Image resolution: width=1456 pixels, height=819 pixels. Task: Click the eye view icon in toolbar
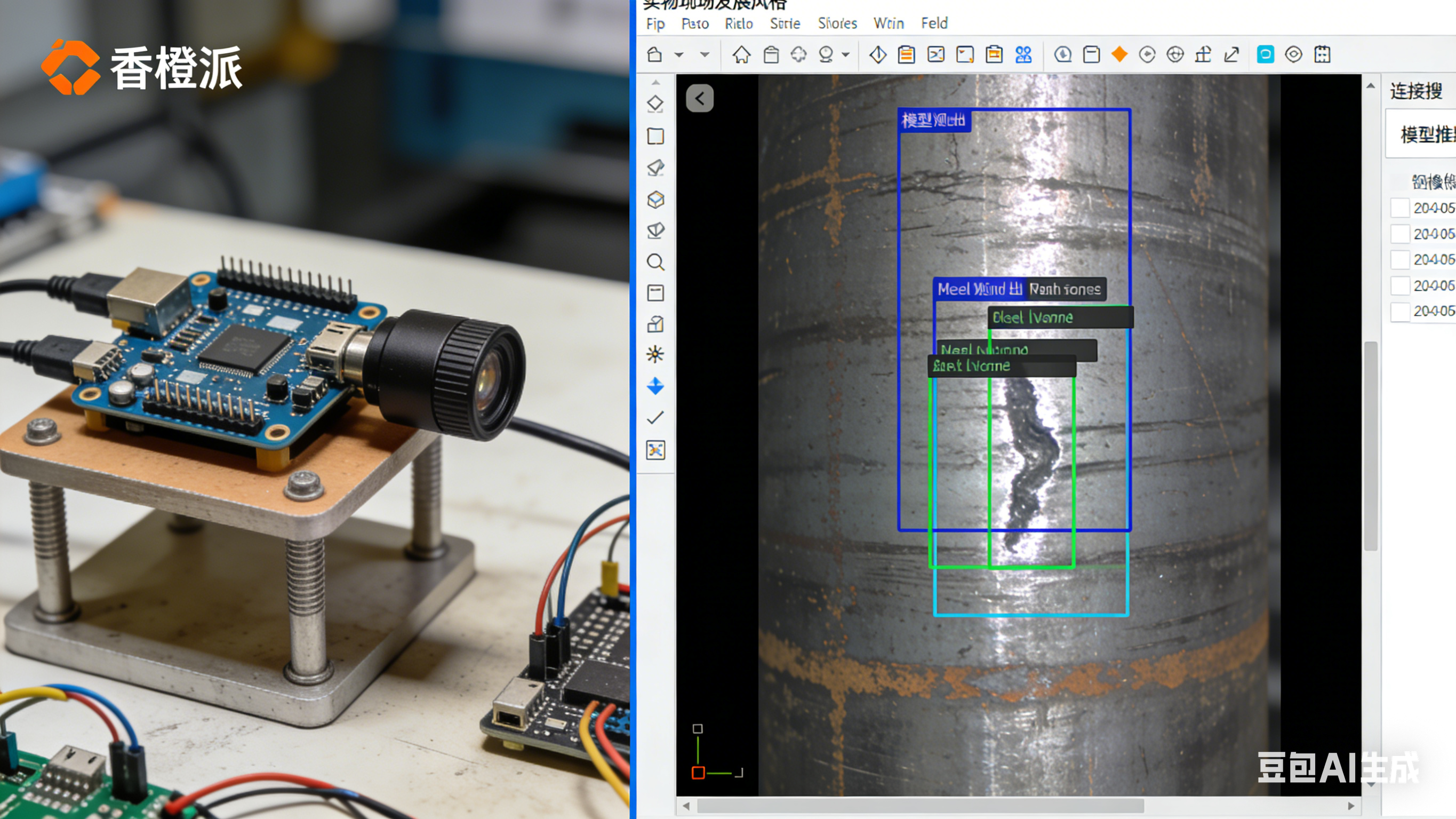tap(1293, 55)
